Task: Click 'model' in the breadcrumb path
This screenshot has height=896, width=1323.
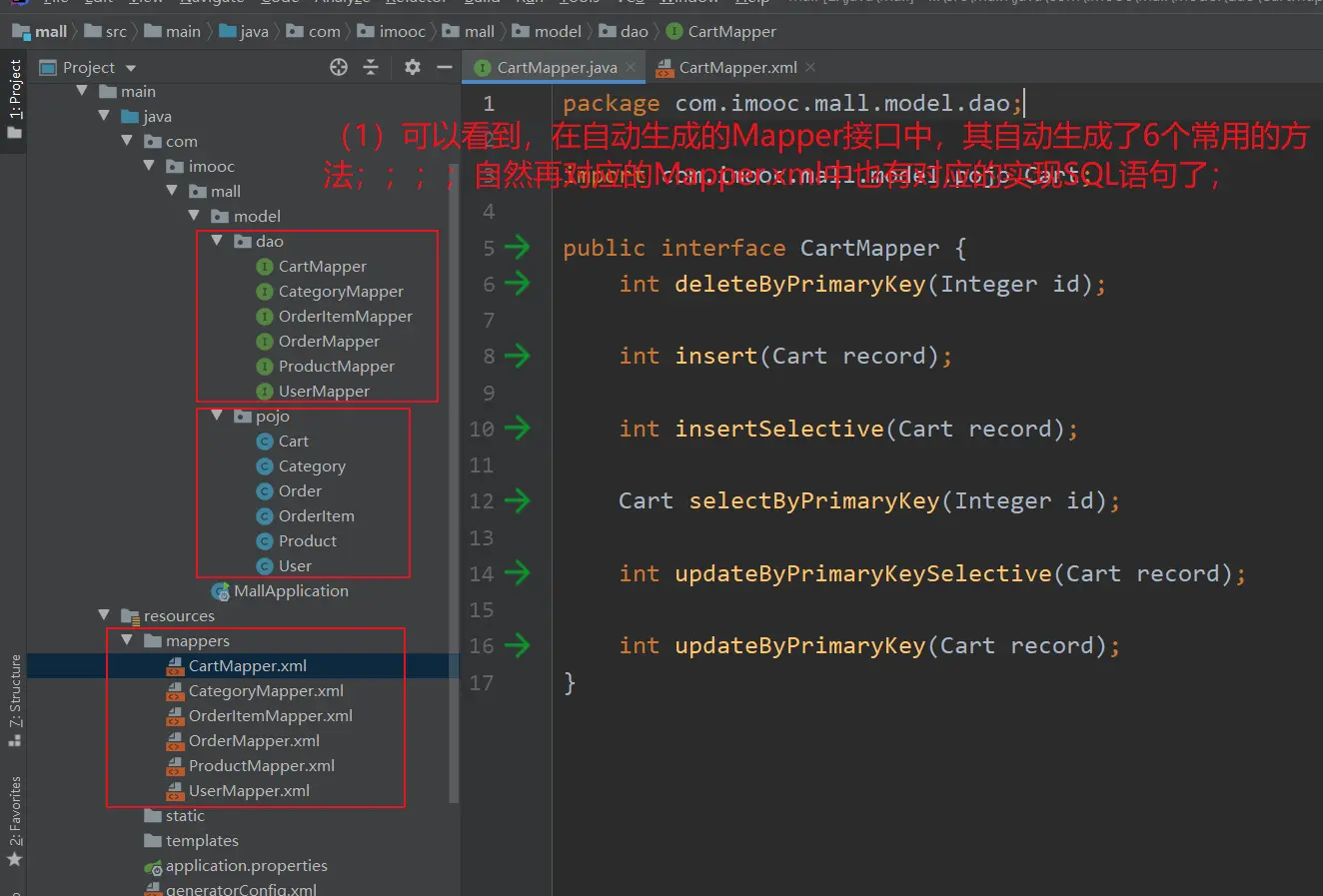Action: click(557, 32)
